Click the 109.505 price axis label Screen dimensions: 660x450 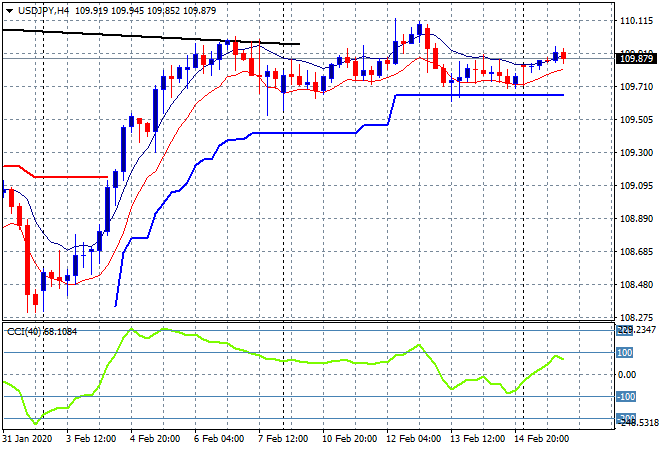[636, 120]
